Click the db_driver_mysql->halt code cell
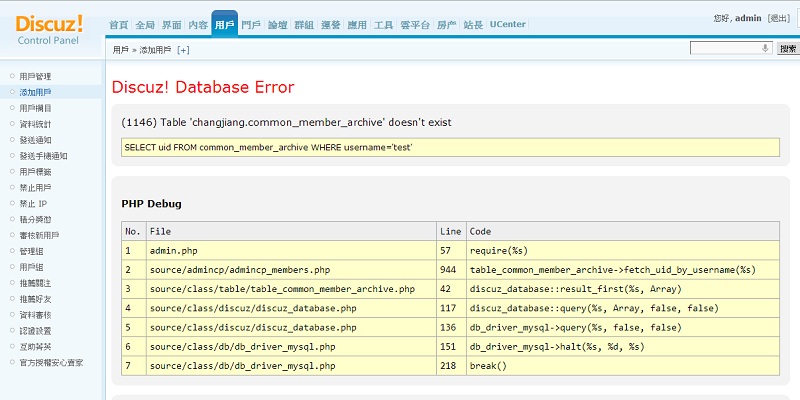This screenshot has height=400, width=800. [x=623, y=347]
